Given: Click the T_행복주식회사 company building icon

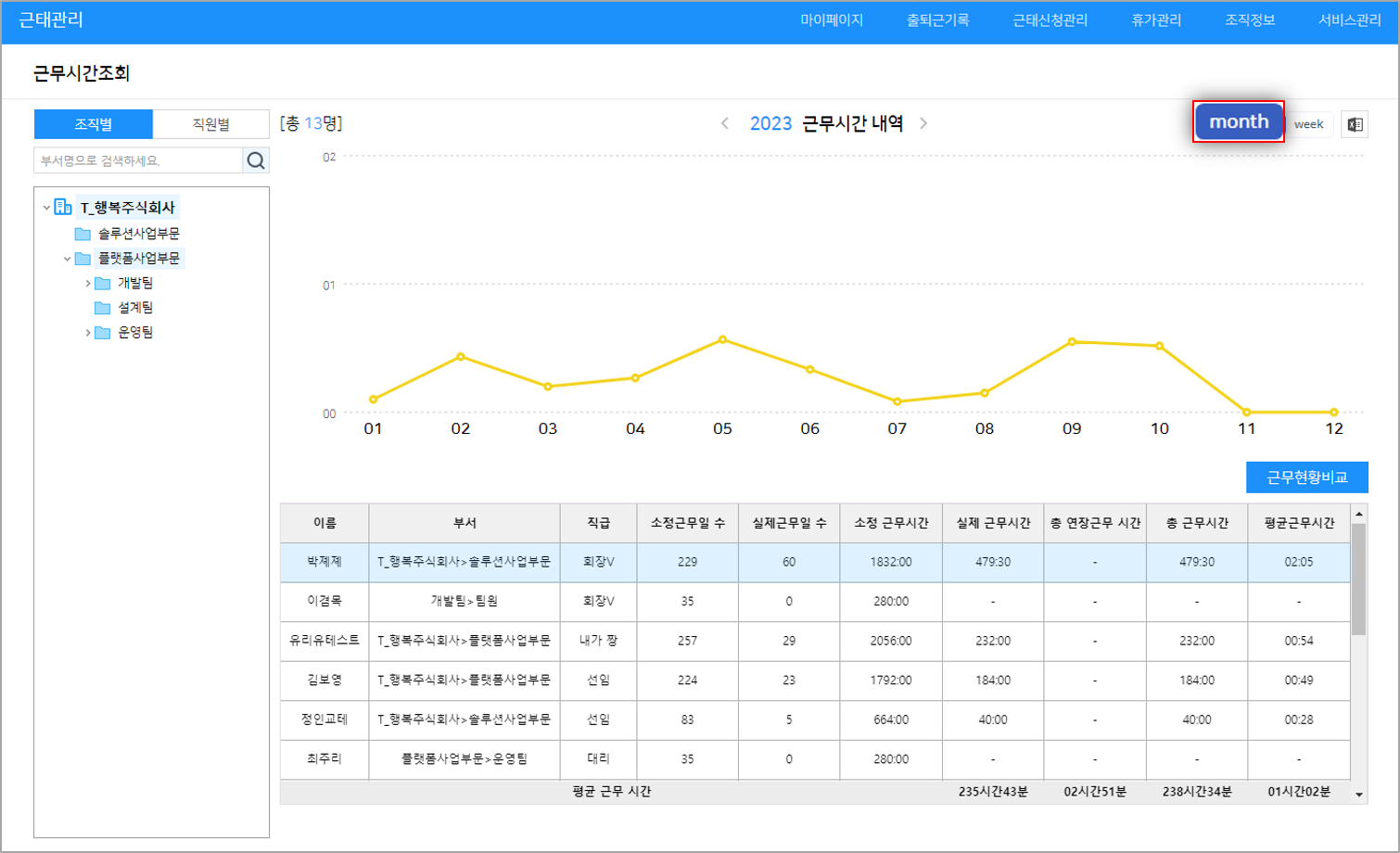Looking at the screenshot, I should click(x=63, y=207).
